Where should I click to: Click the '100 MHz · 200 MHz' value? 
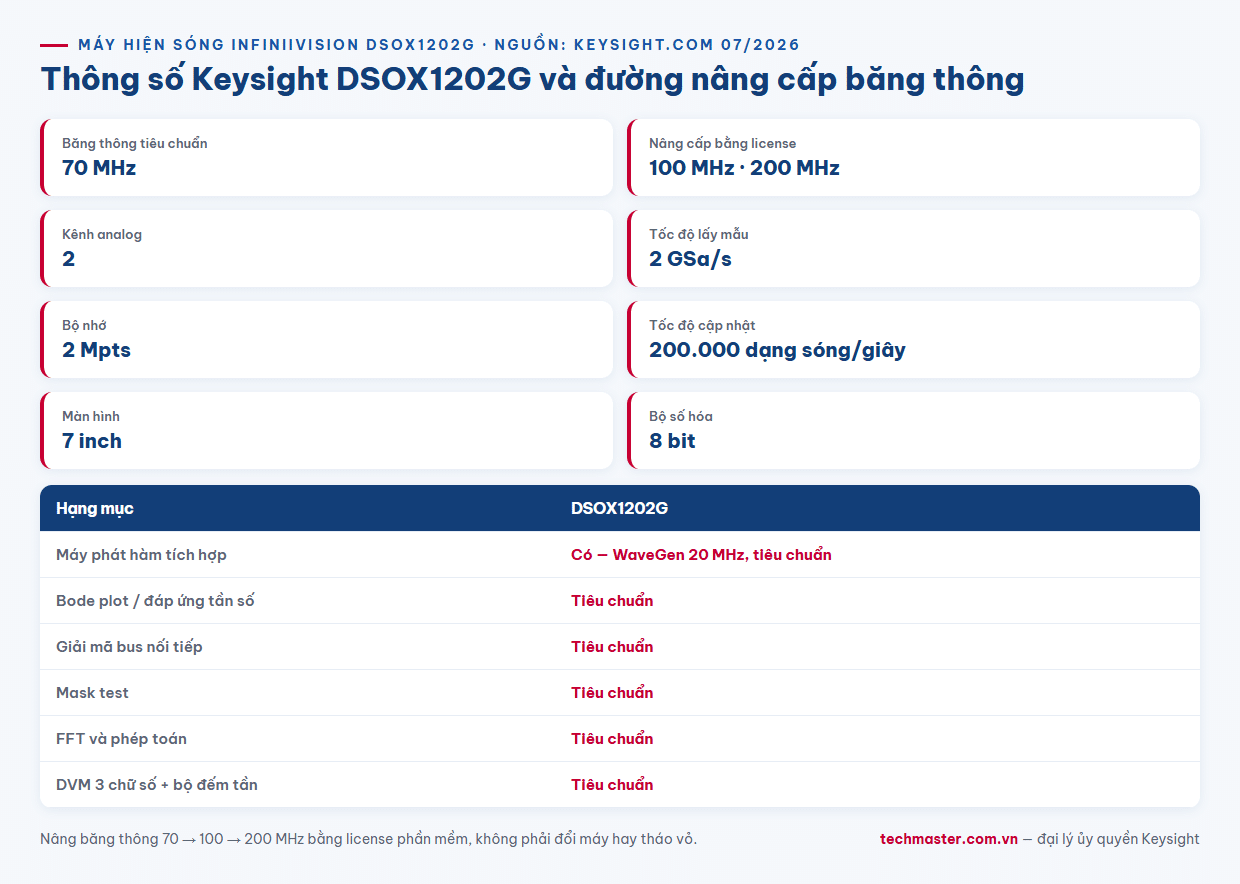pos(744,168)
